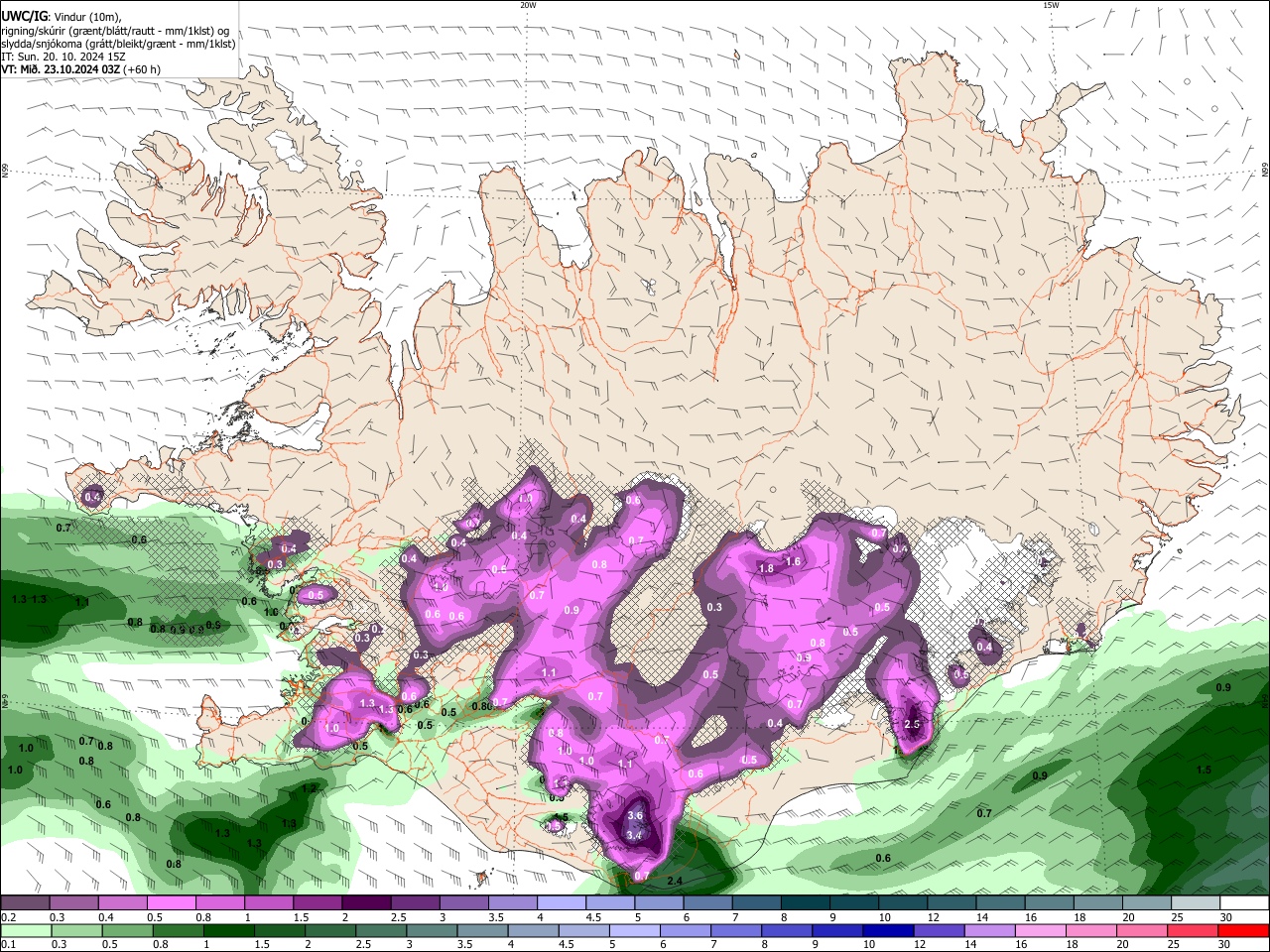
Task: Click the '0.2' legend label
Action: click(8, 917)
